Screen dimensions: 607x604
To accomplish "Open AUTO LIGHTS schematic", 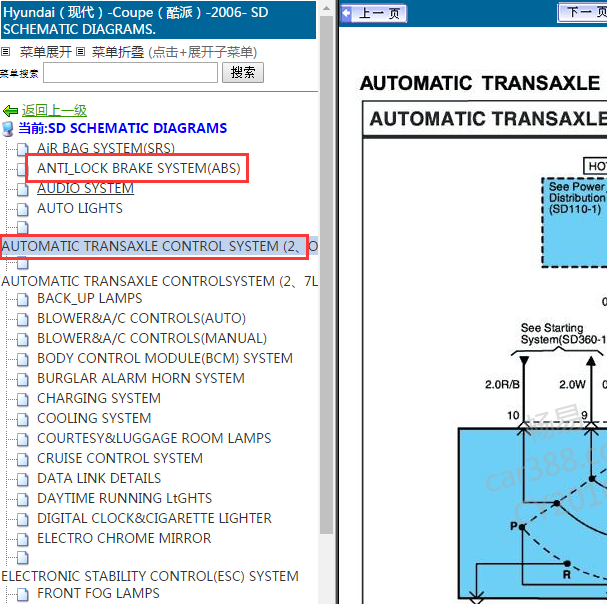I will pyautogui.click(x=80, y=208).
